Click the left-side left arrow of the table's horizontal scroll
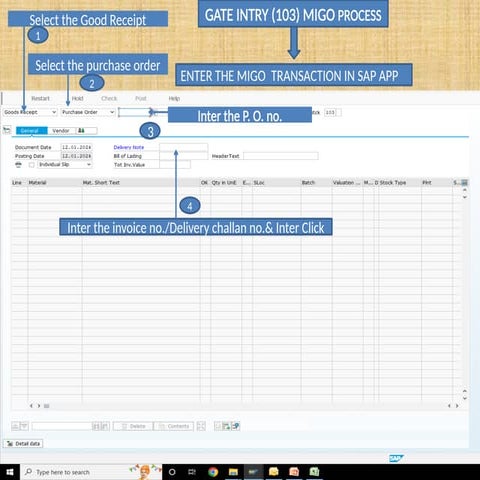 click(31, 406)
